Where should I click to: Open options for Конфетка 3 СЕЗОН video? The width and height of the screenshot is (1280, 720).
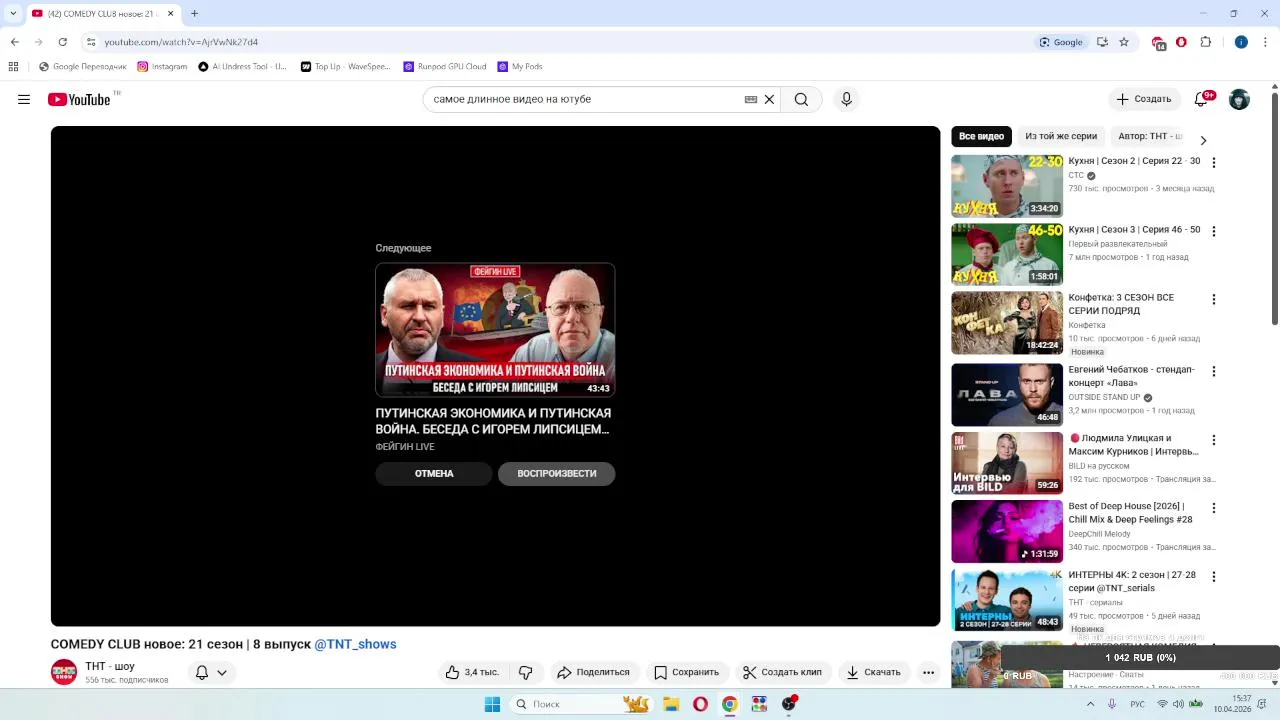1214,299
